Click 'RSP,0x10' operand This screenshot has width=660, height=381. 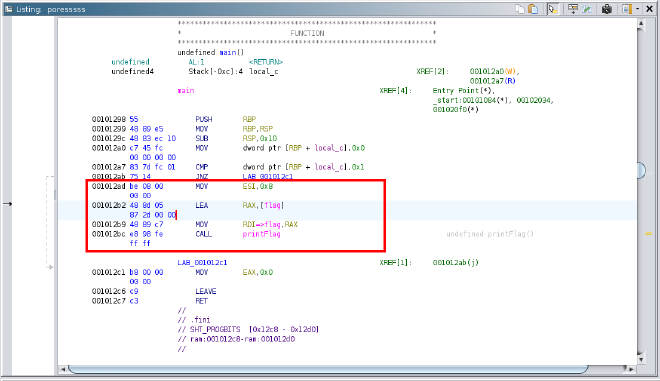260,139
